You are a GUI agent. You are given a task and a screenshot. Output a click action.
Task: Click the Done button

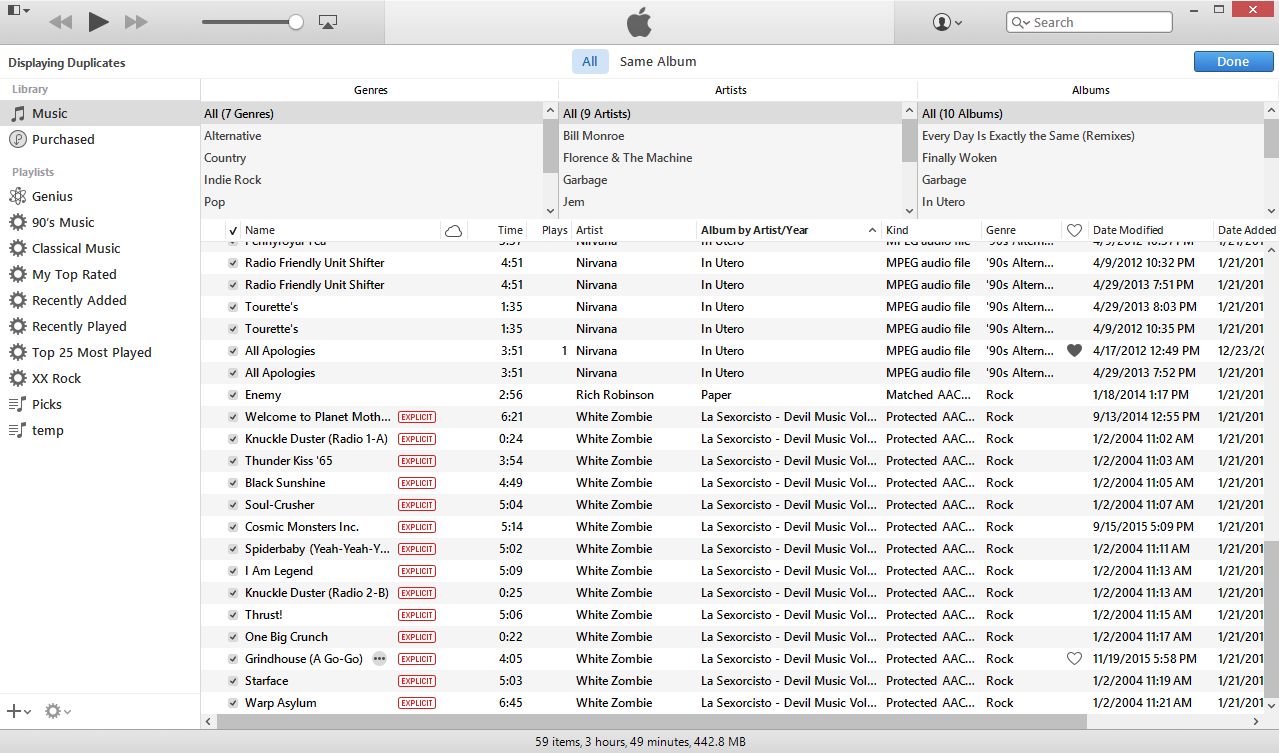[x=1233, y=61]
